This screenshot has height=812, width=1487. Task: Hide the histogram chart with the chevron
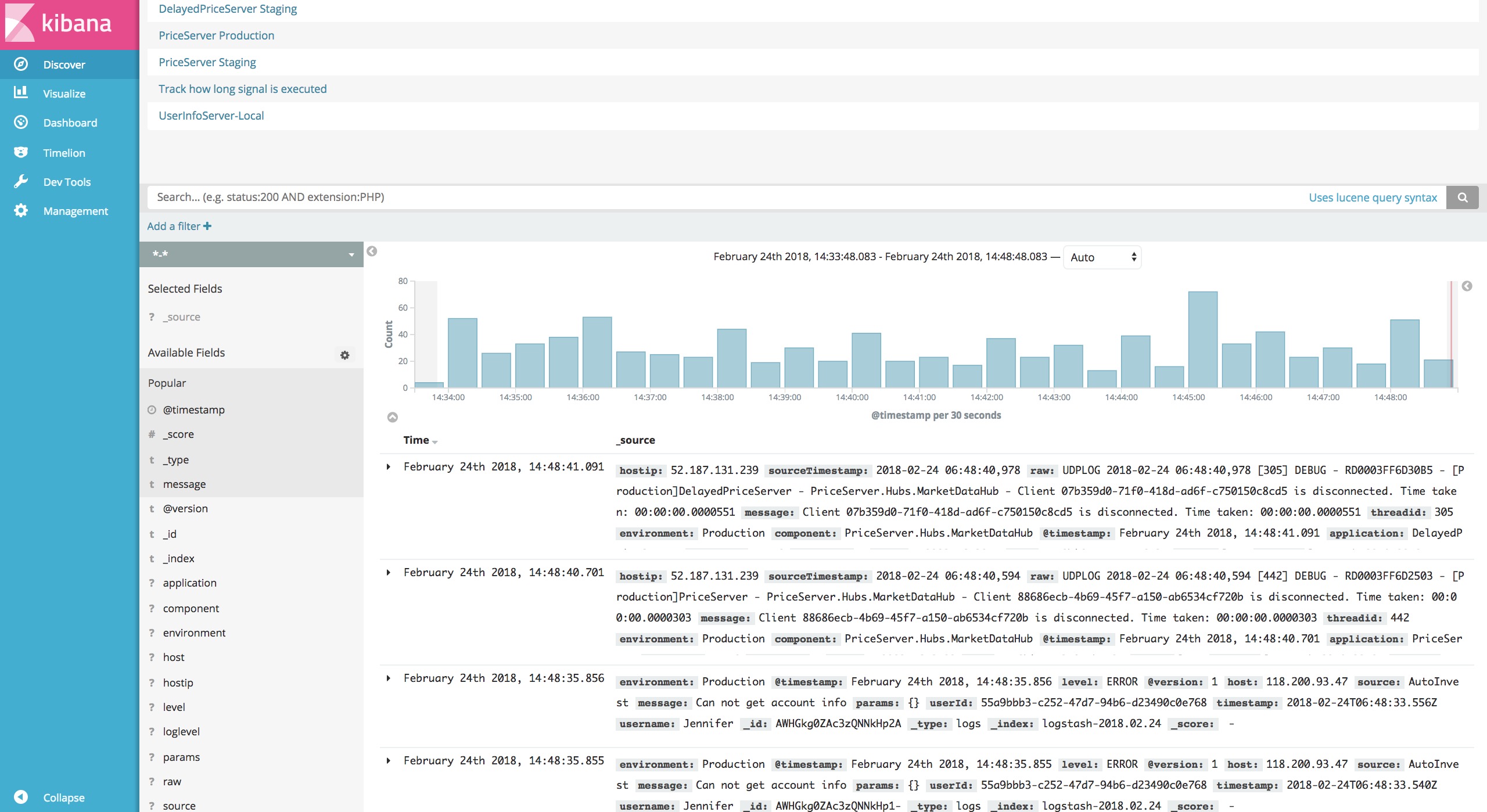tap(393, 417)
